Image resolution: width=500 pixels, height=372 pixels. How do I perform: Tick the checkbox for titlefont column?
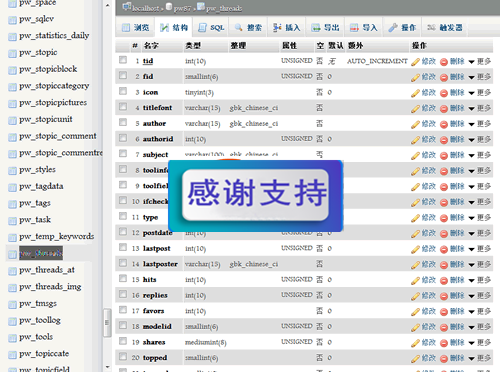[123, 107]
